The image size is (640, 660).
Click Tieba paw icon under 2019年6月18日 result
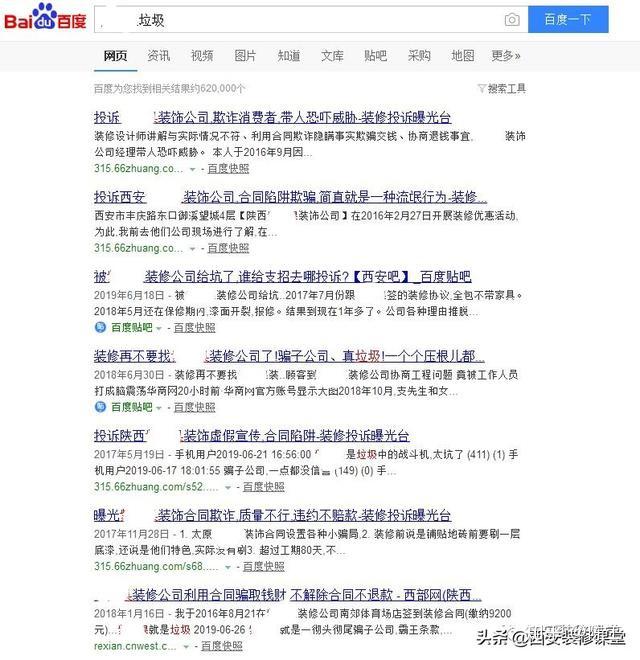pos(100,327)
